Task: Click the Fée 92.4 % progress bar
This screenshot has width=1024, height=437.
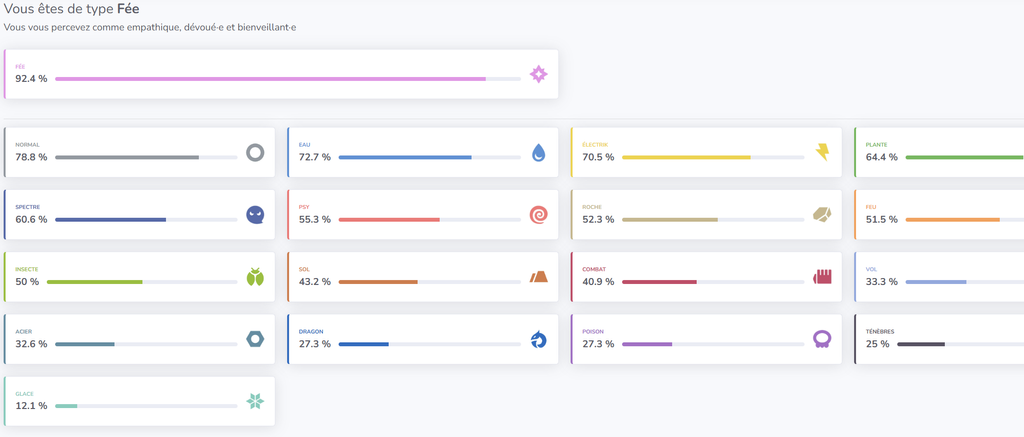Action: point(288,79)
